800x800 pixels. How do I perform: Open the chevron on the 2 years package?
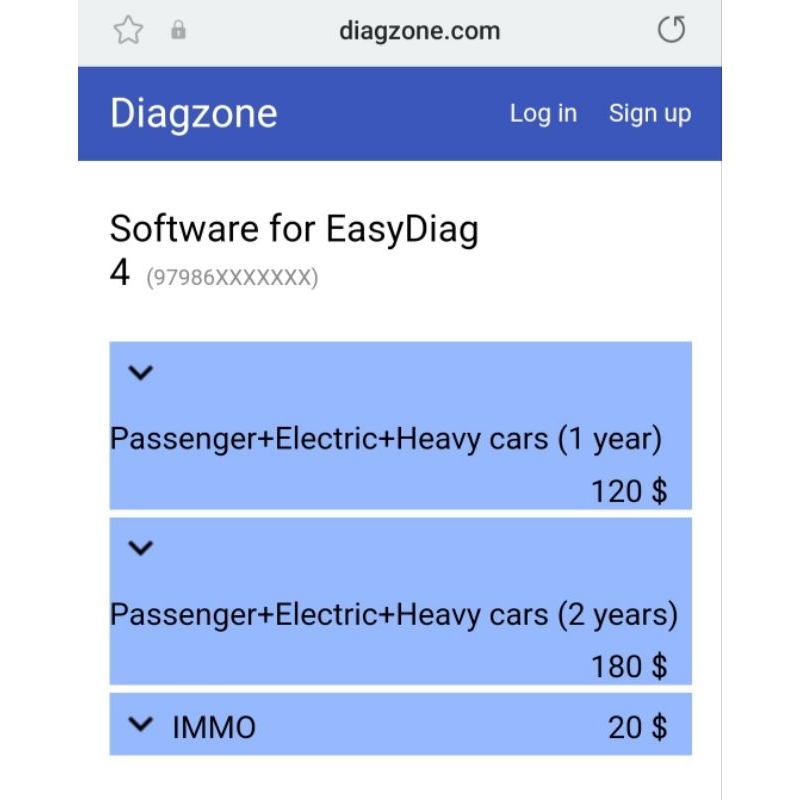141,546
